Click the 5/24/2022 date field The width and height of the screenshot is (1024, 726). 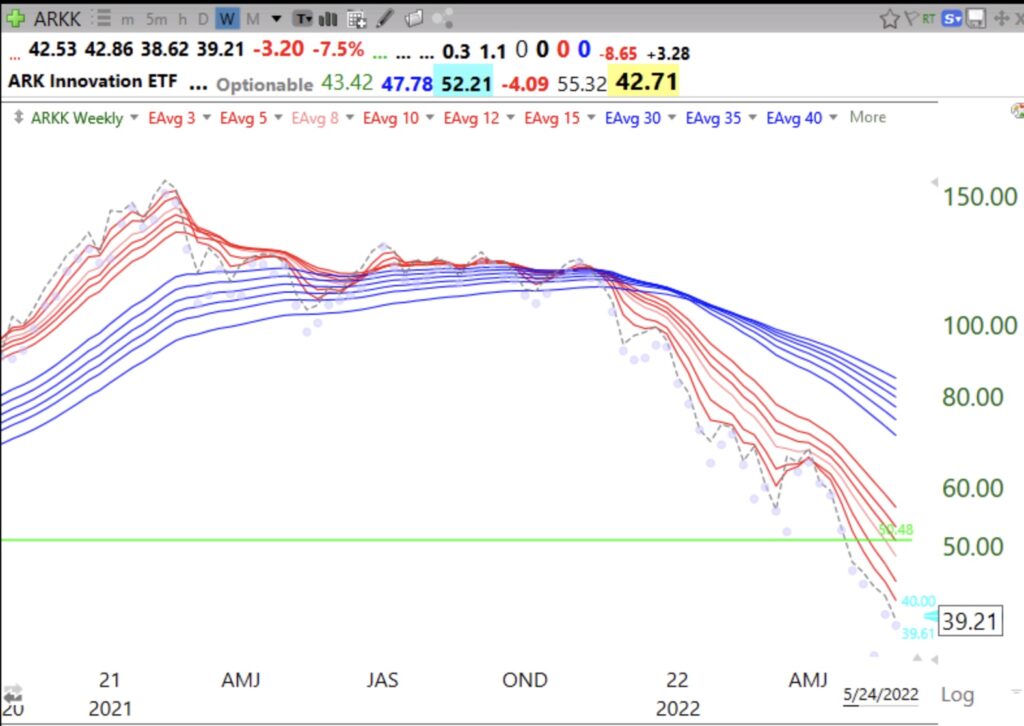pyautogui.click(x=881, y=694)
